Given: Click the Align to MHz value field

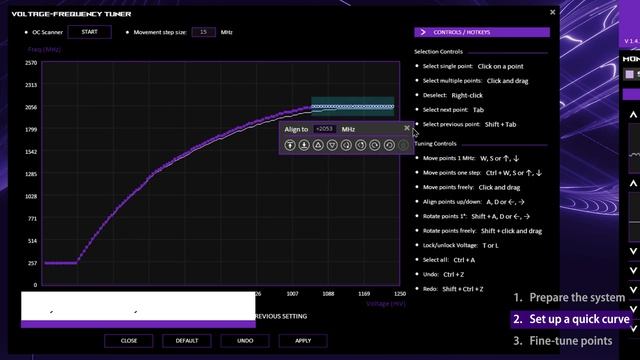Looking at the screenshot, I should coord(324,129).
